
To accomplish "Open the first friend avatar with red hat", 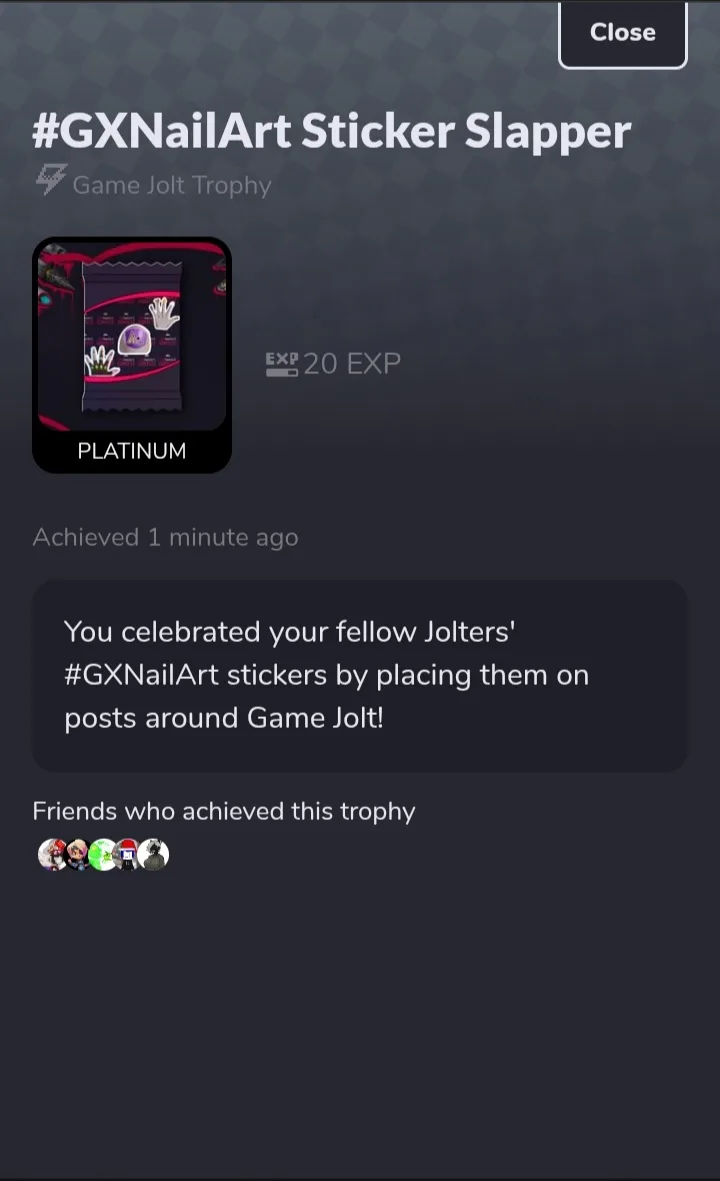I will [51, 854].
